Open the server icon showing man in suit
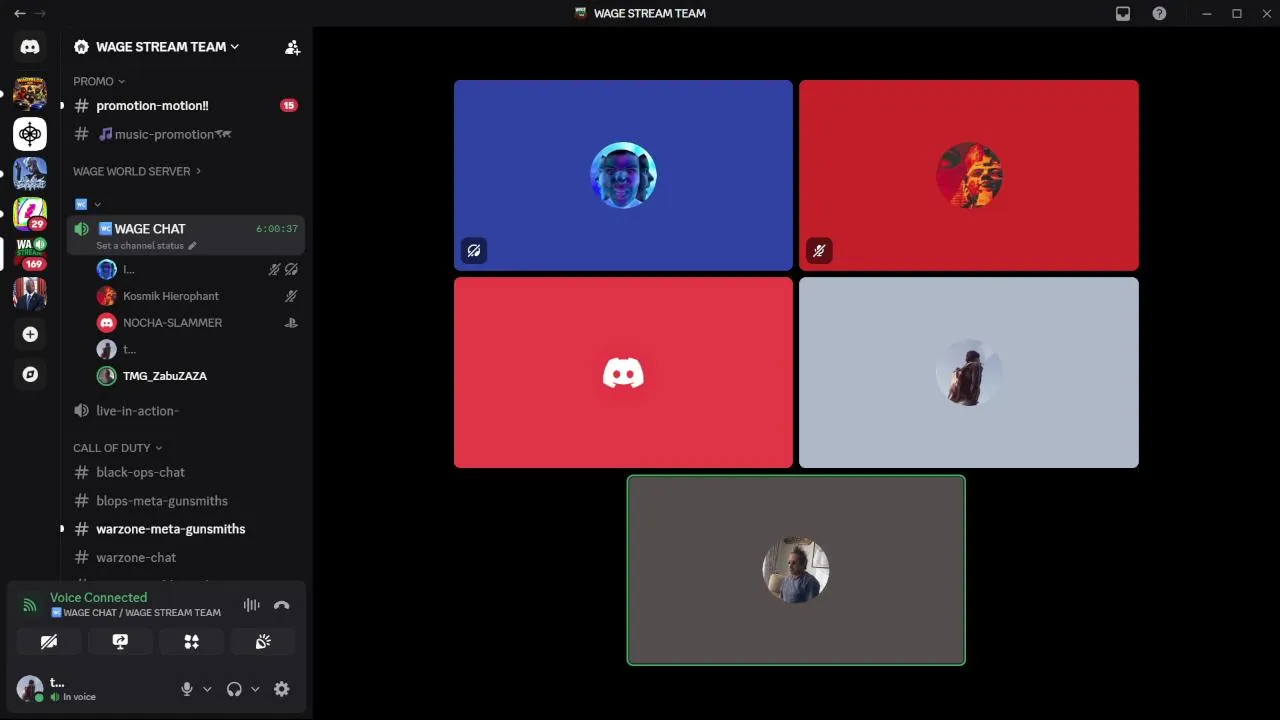This screenshot has width=1280, height=720. tap(30, 294)
